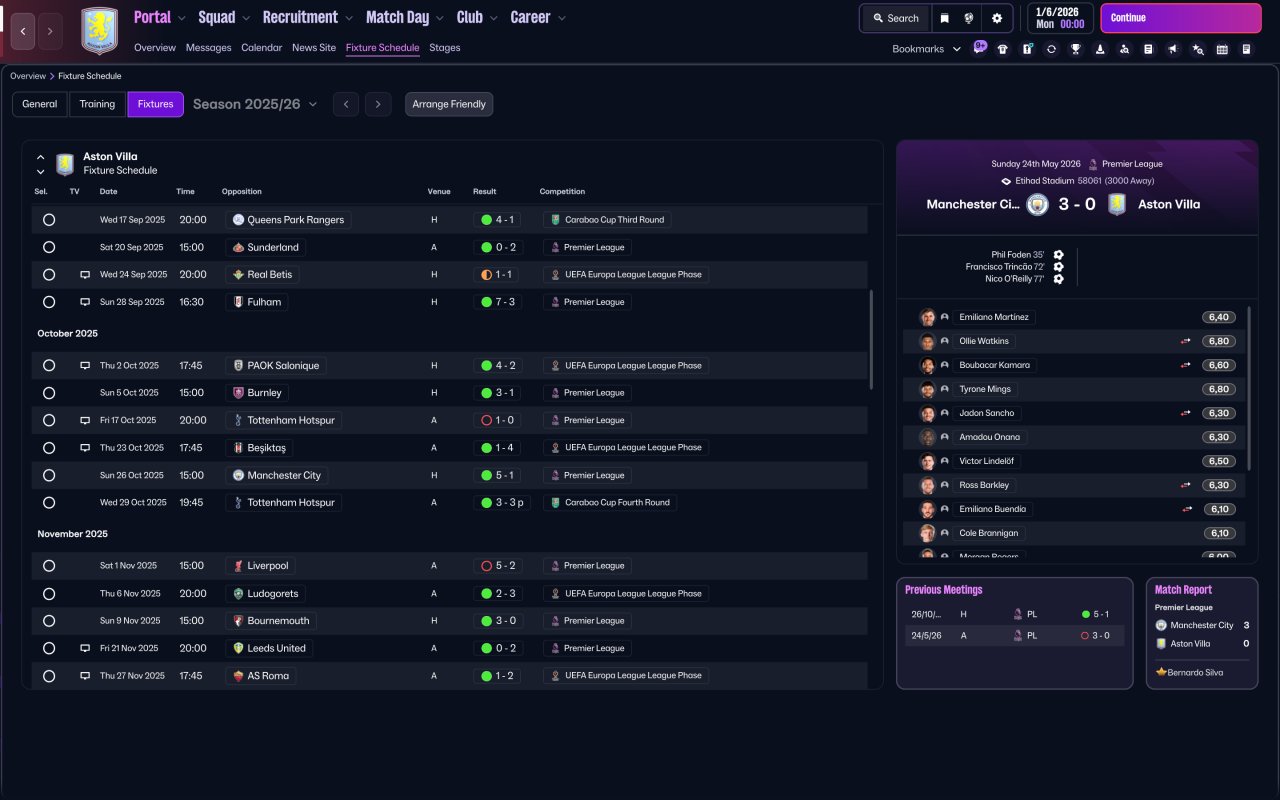This screenshot has width=1280, height=800.
Task: Click the Continue button
Action: [x=1181, y=18]
